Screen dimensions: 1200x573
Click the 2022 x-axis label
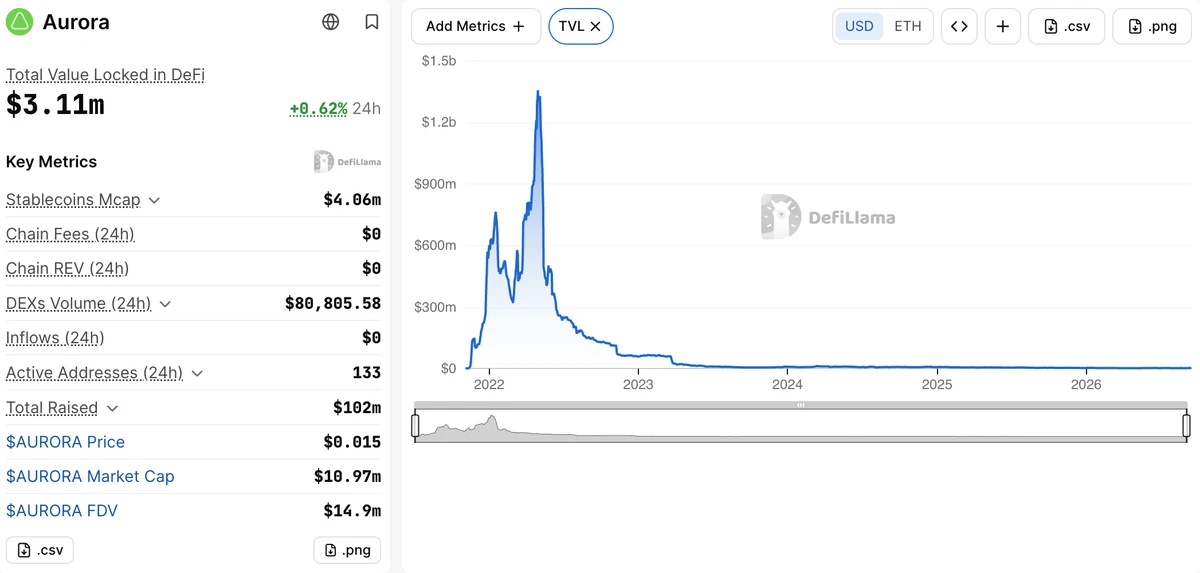pos(489,385)
